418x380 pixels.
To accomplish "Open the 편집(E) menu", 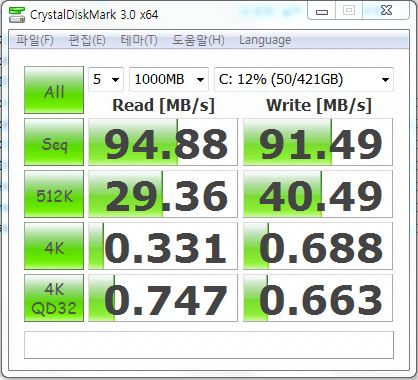I will coord(87,40).
